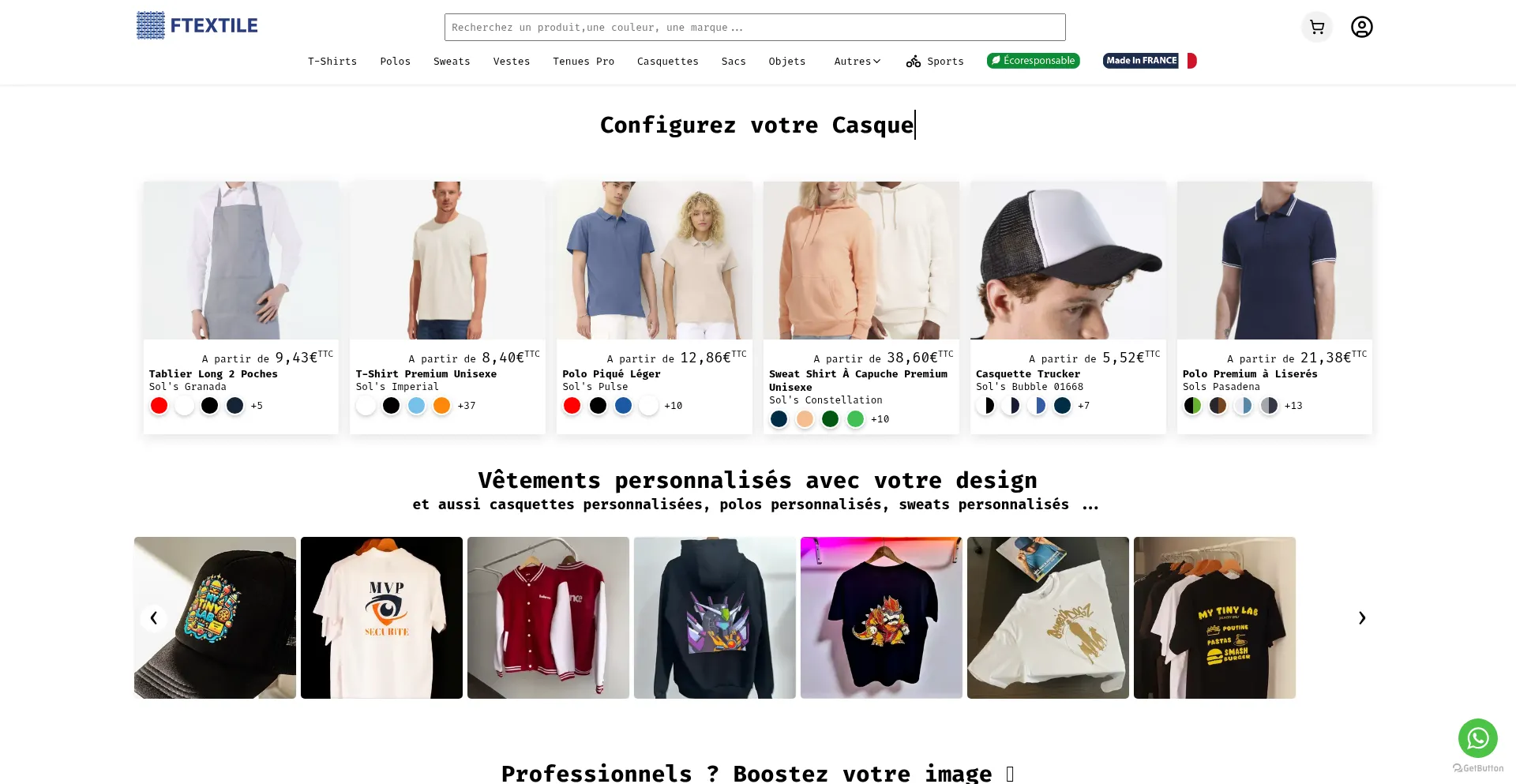1516x784 pixels.
Task: Select red color swatch for Tablier Long
Action: 159,406
